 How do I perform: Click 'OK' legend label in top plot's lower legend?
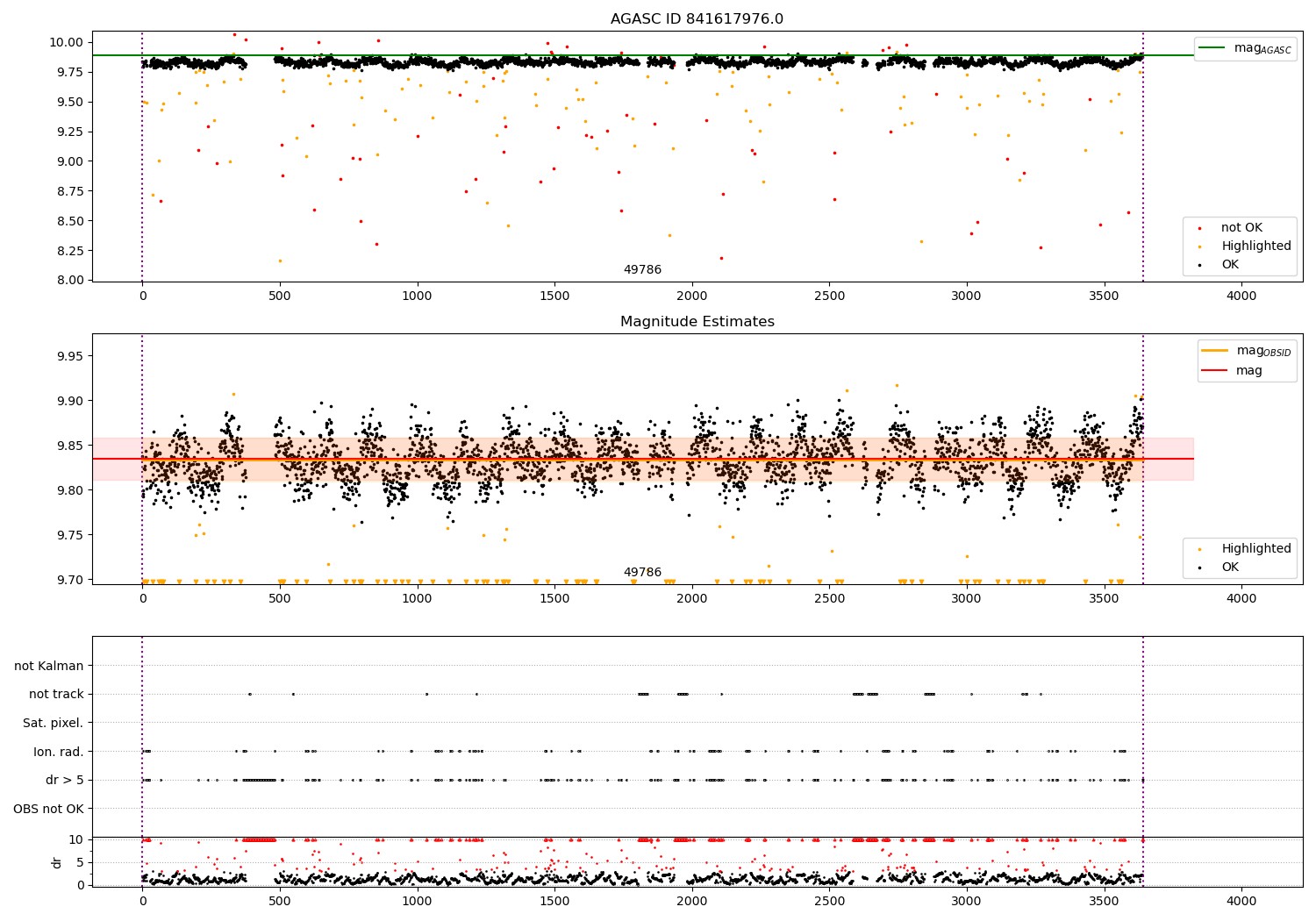[1230, 265]
